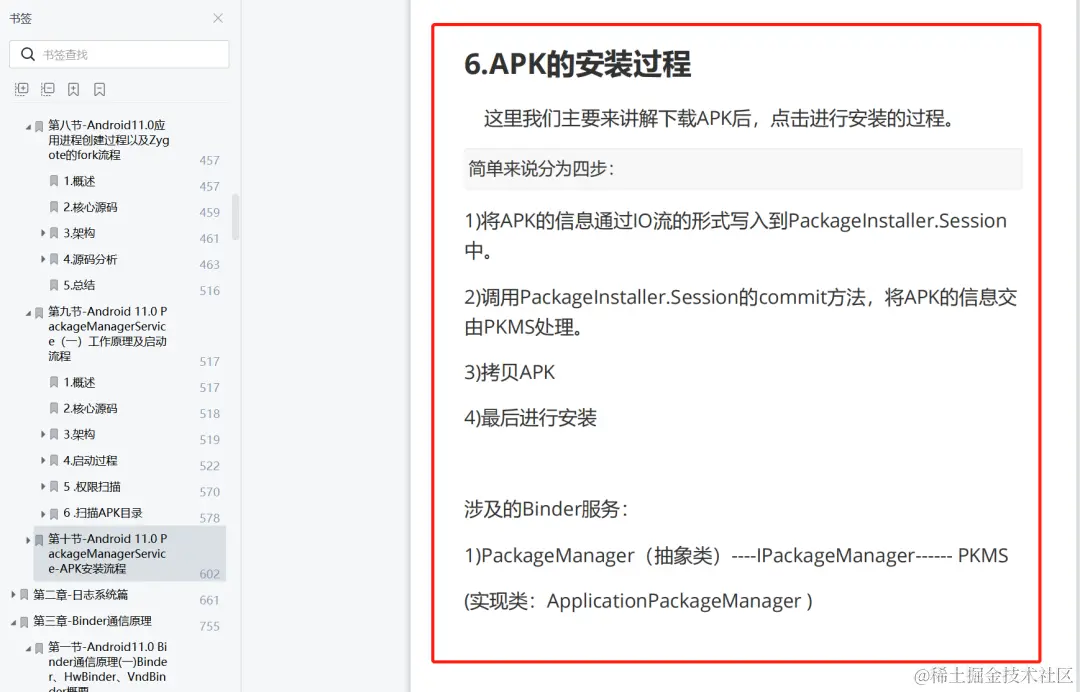Click the 书签 panel title
This screenshot has width=1080, height=692.
(x=21, y=19)
